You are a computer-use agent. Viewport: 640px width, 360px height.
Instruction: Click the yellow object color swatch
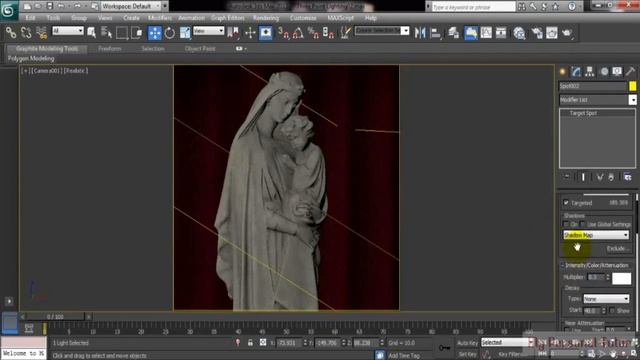point(632,86)
